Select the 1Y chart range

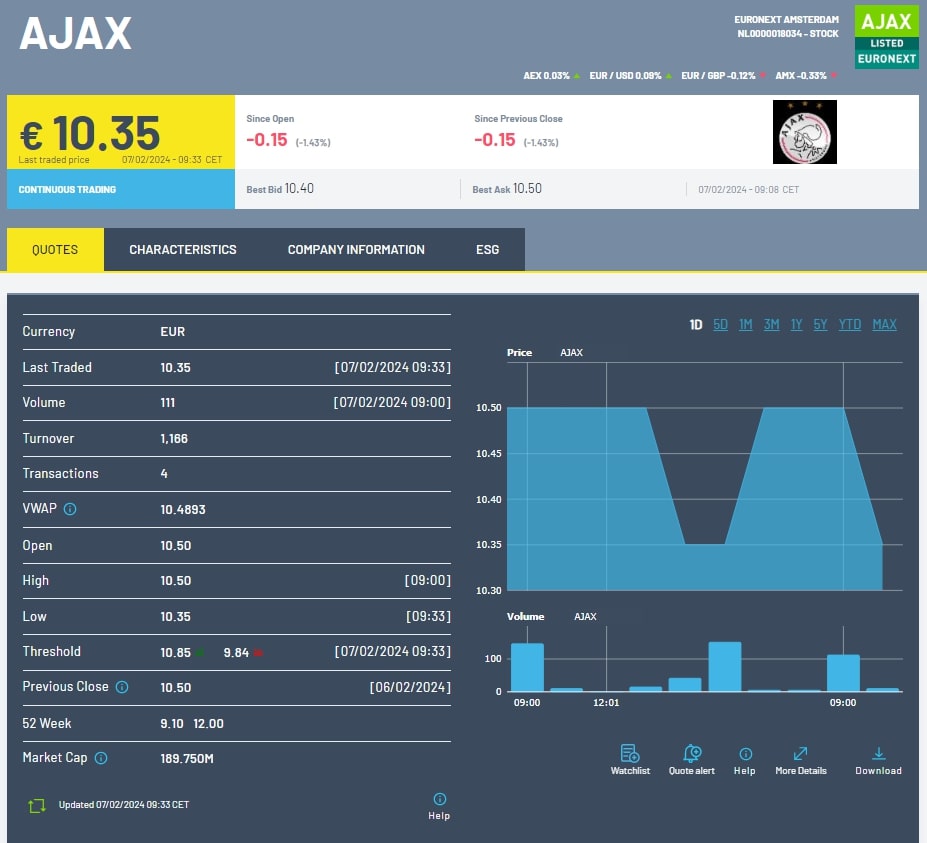[x=796, y=325]
